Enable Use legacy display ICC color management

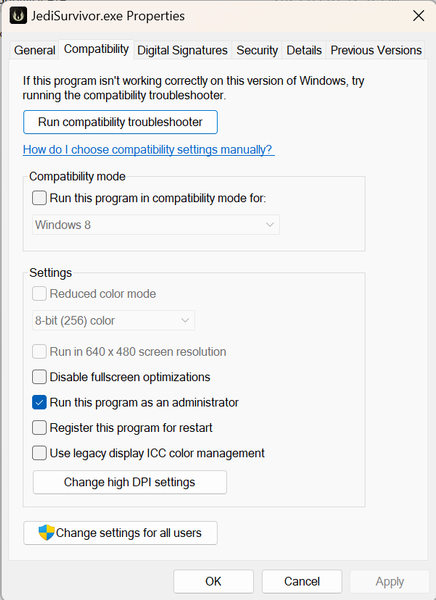(x=39, y=453)
